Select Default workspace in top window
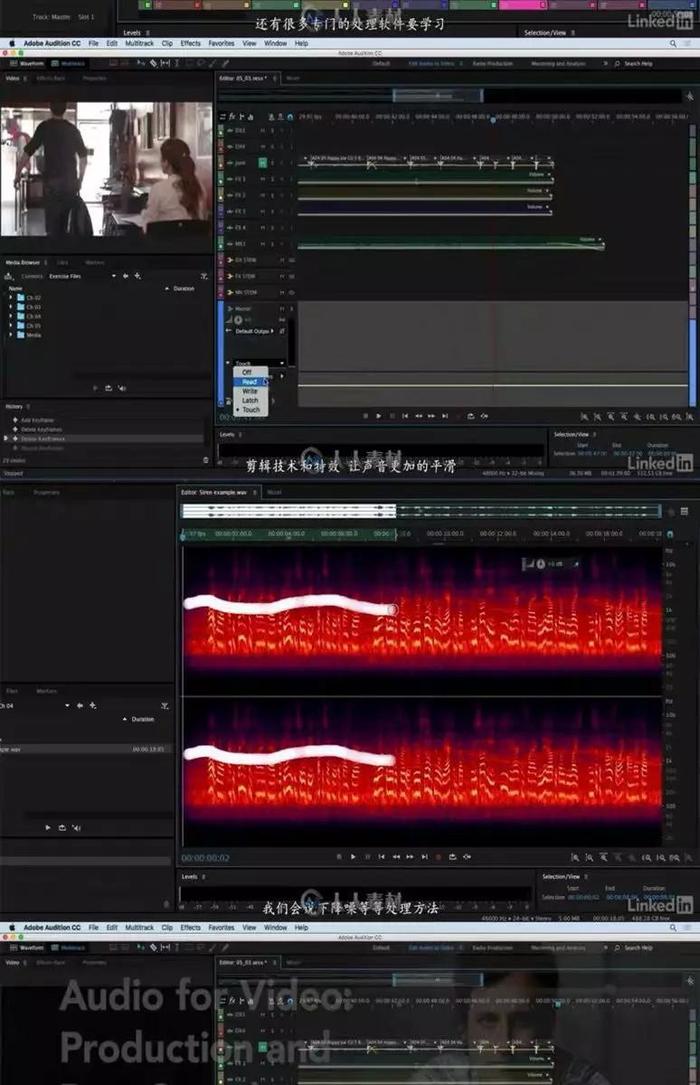 381,64
